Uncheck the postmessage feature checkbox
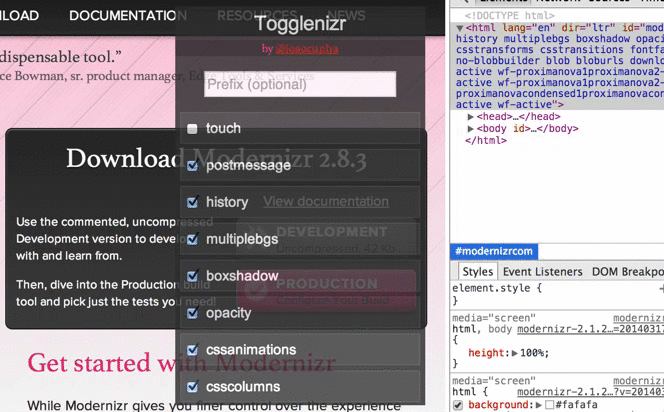This screenshot has height=412, width=664. point(192,166)
